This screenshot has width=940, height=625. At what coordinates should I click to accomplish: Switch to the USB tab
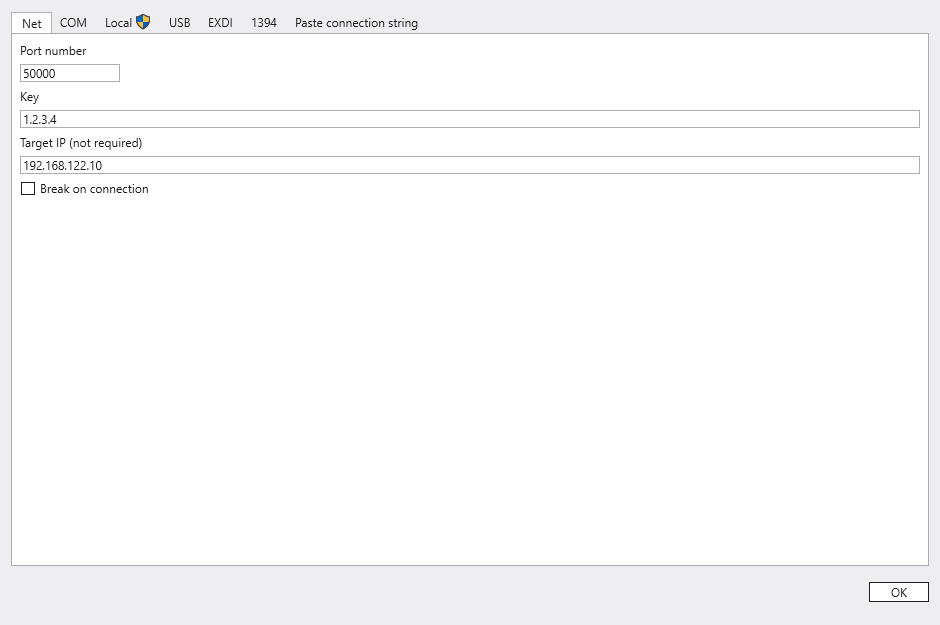pyautogui.click(x=179, y=23)
